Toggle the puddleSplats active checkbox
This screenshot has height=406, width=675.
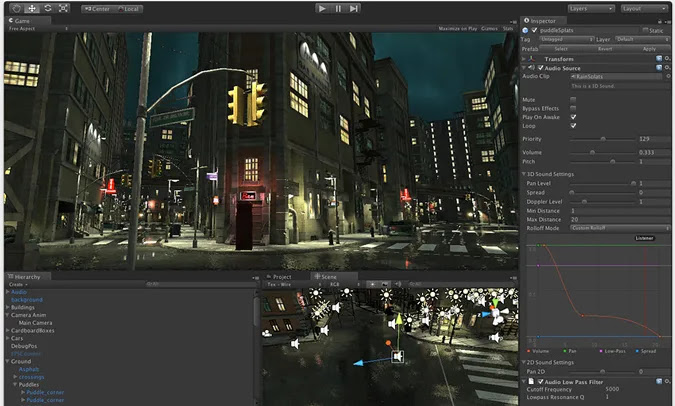(x=535, y=30)
